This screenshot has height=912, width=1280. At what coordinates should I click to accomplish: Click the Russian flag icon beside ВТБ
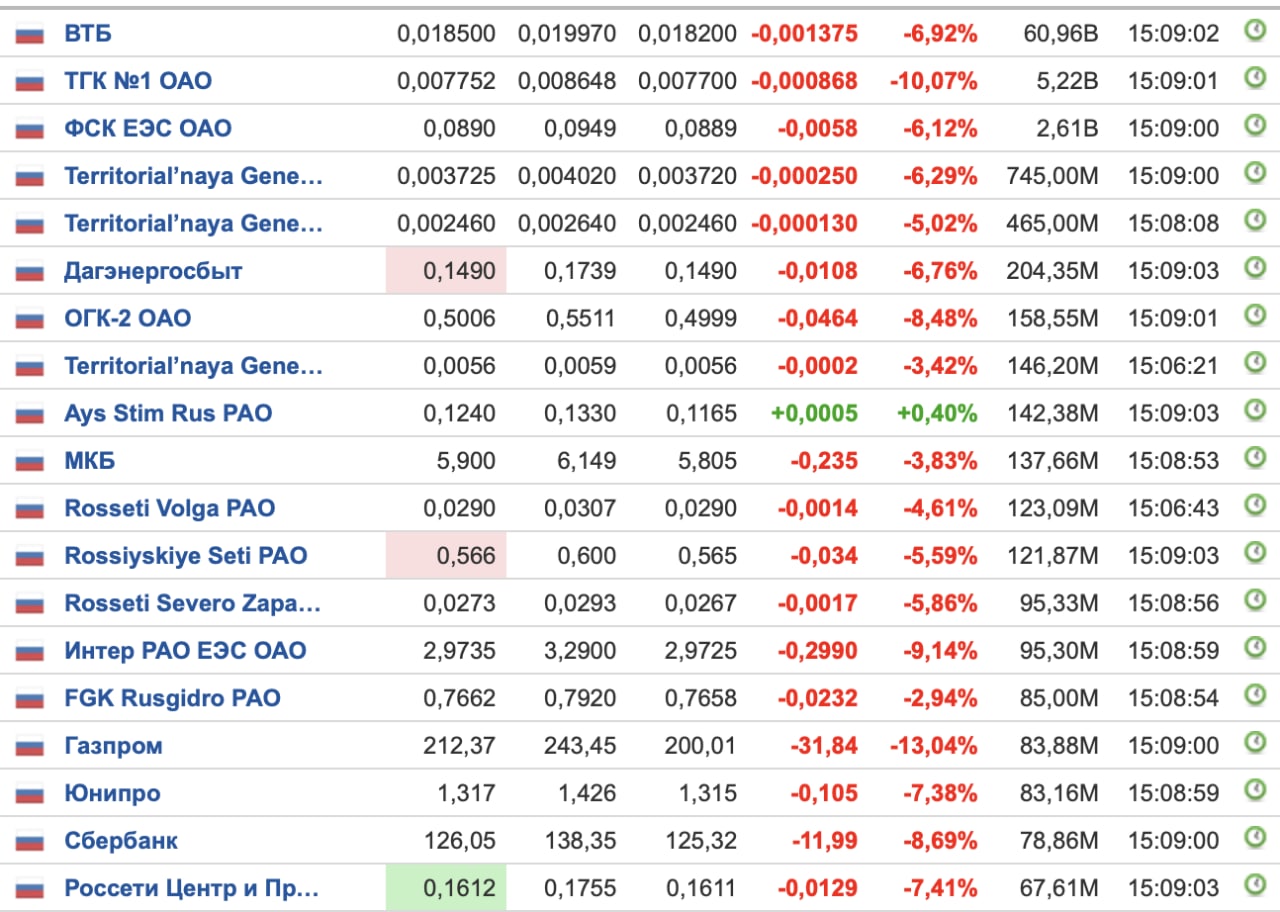click(x=30, y=34)
